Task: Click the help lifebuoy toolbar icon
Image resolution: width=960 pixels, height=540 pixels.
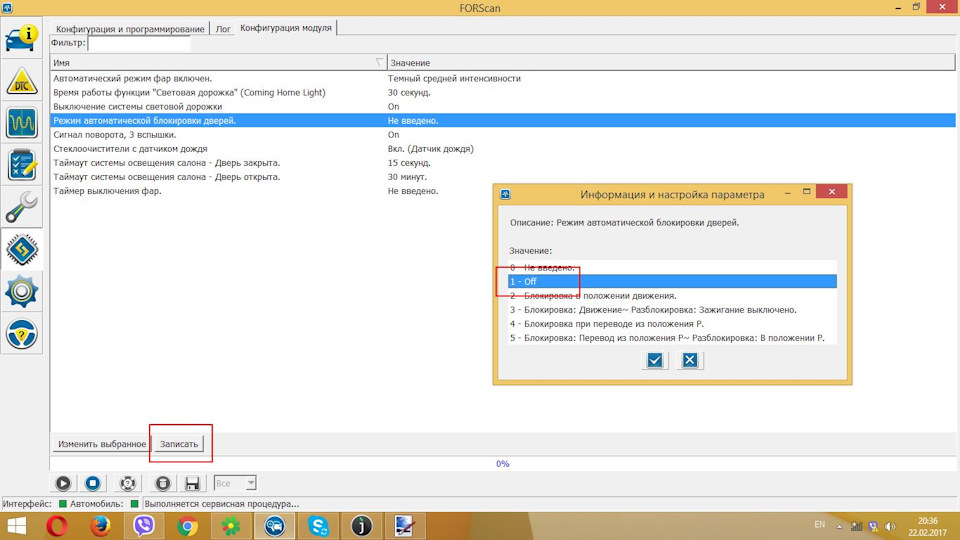Action: 127,483
